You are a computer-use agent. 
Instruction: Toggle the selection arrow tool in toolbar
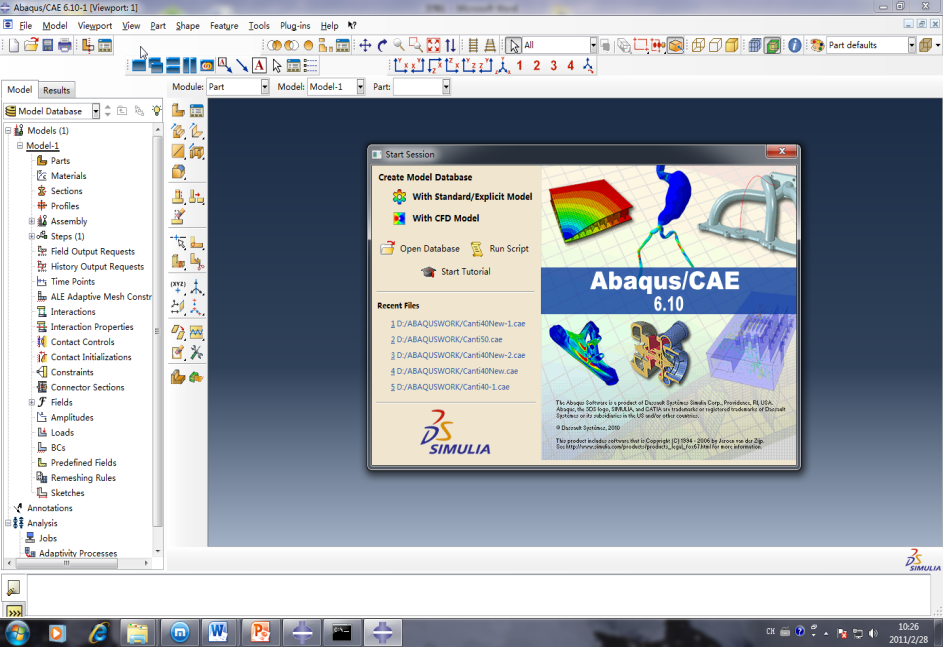[513, 45]
